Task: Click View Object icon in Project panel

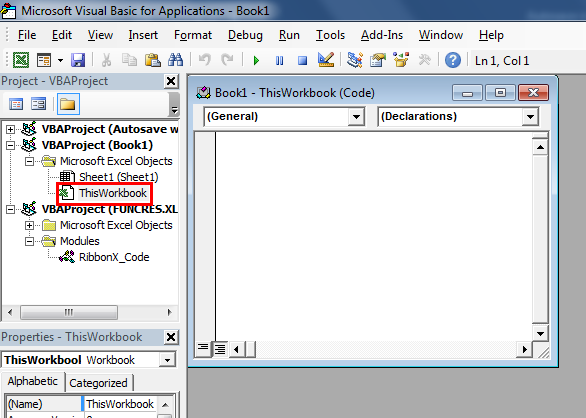Action: point(38,104)
